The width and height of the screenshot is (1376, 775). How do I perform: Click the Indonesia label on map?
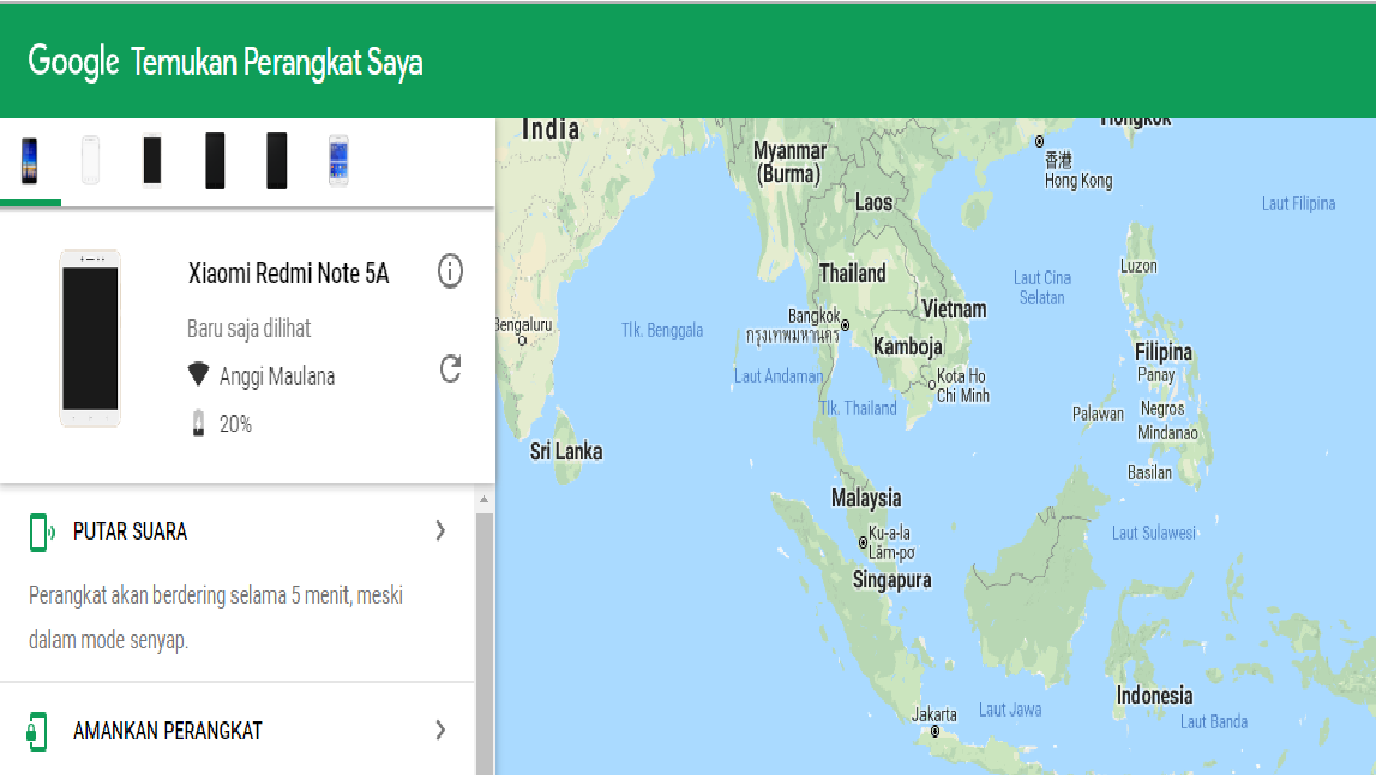[x=1155, y=695]
